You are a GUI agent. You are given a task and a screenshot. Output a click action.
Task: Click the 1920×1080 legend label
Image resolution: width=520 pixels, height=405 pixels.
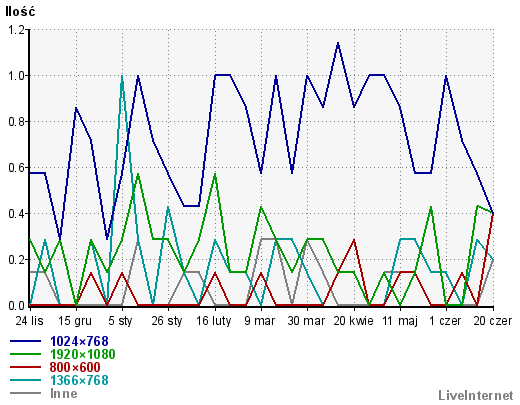click(83, 354)
